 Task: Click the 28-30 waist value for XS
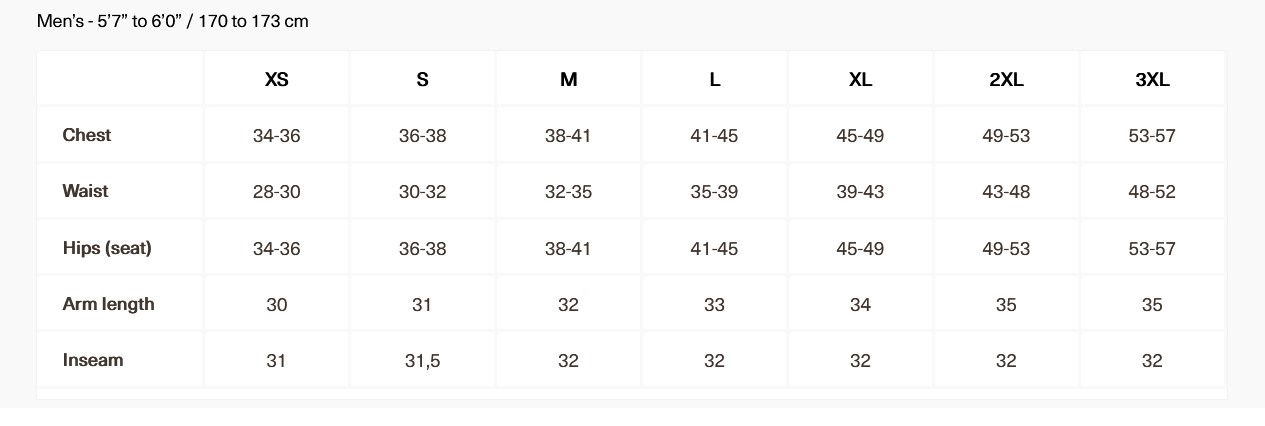click(277, 192)
